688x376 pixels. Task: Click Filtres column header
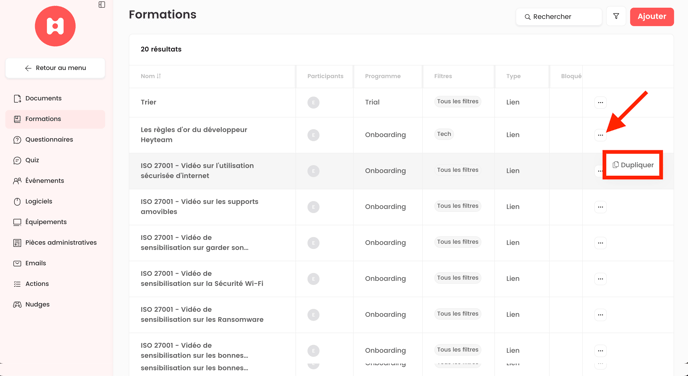pyautogui.click(x=443, y=76)
